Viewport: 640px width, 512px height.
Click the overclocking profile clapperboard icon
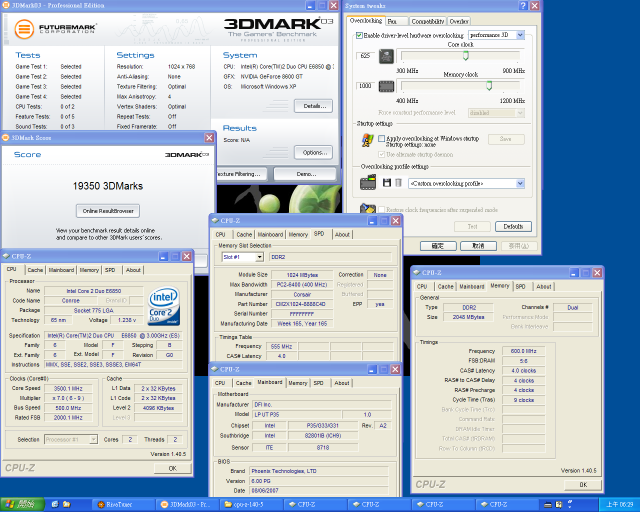(x=368, y=182)
